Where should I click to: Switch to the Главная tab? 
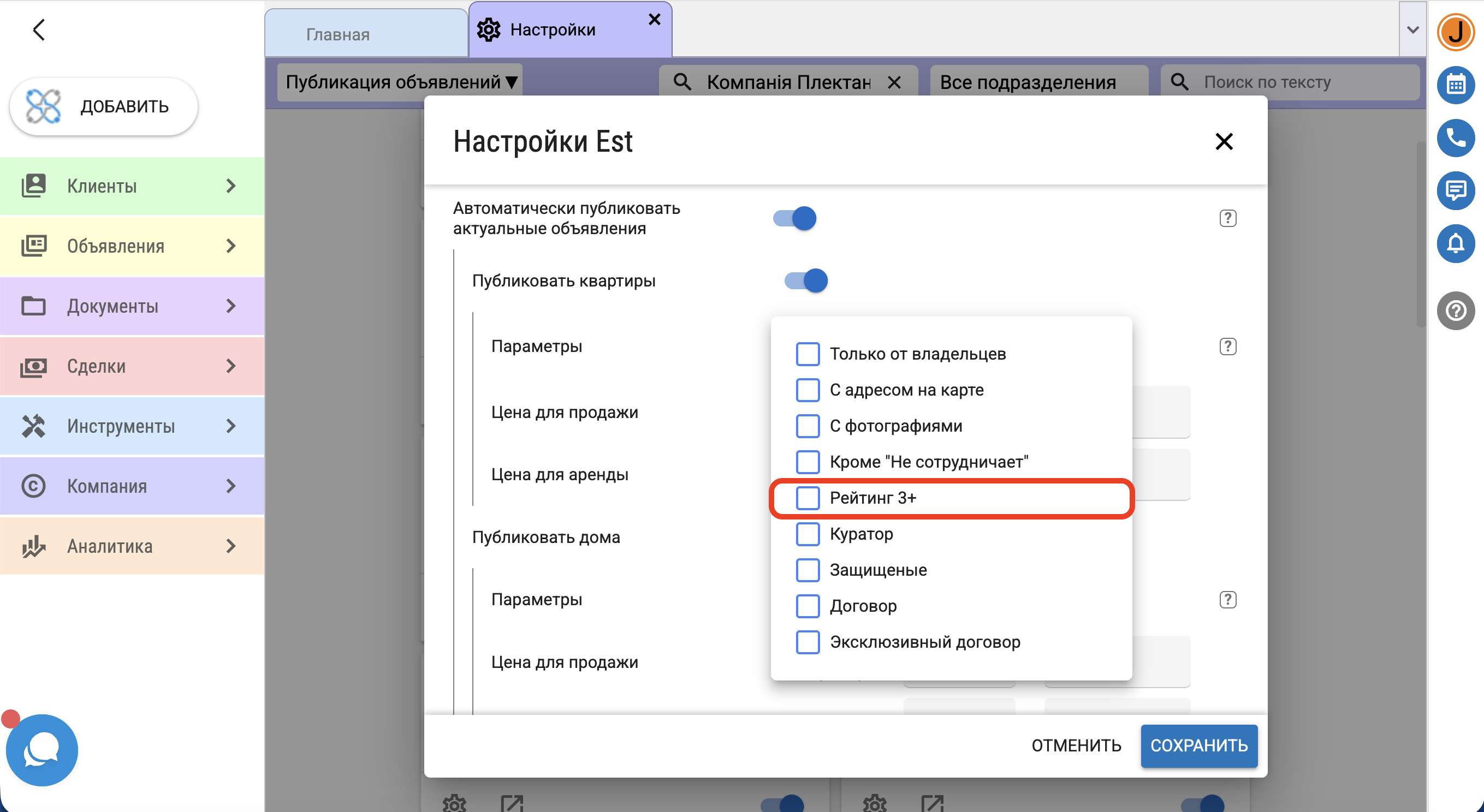[366, 33]
